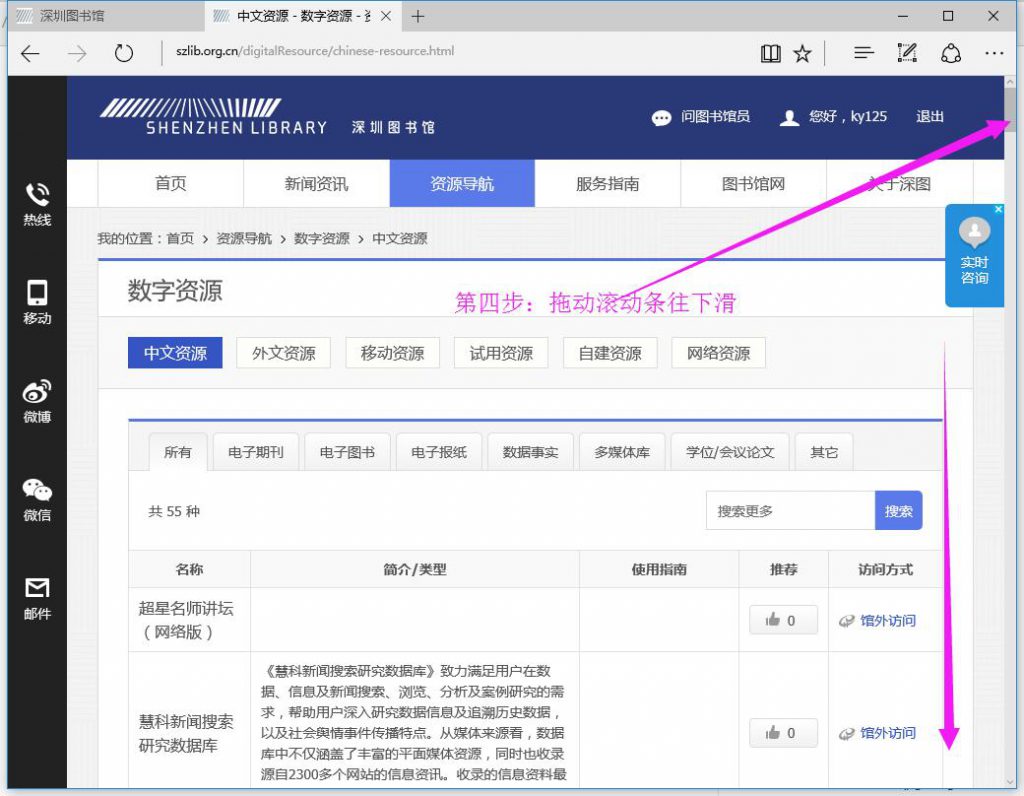Open the 服务指南 navigation menu
This screenshot has height=796, width=1024.
[x=607, y=184]
